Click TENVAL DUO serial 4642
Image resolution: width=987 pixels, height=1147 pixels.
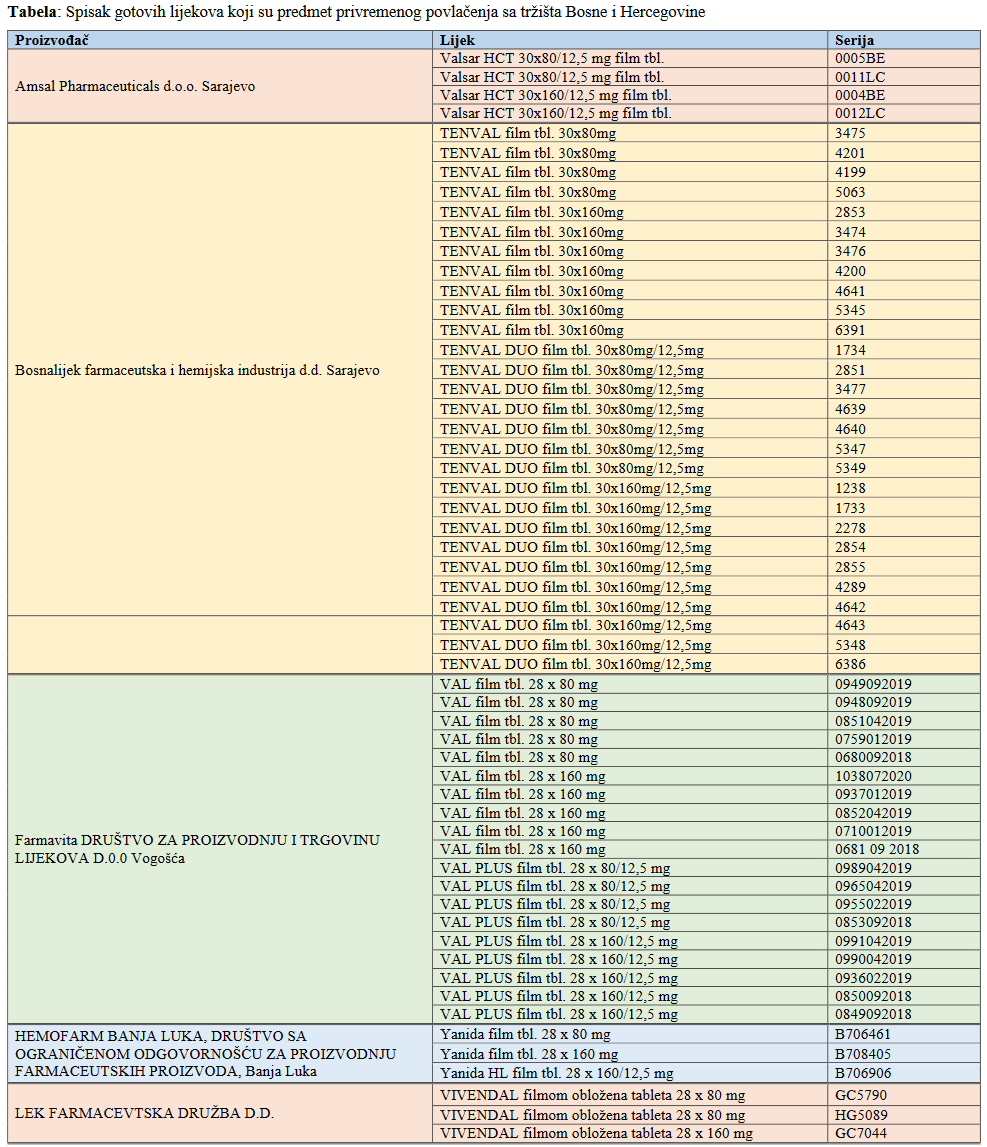coord(850,607)
